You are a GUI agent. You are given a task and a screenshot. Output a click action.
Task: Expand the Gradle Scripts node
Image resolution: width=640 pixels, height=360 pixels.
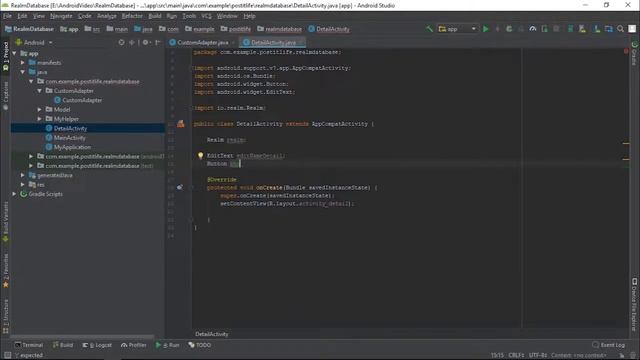[x=15, y=194]
